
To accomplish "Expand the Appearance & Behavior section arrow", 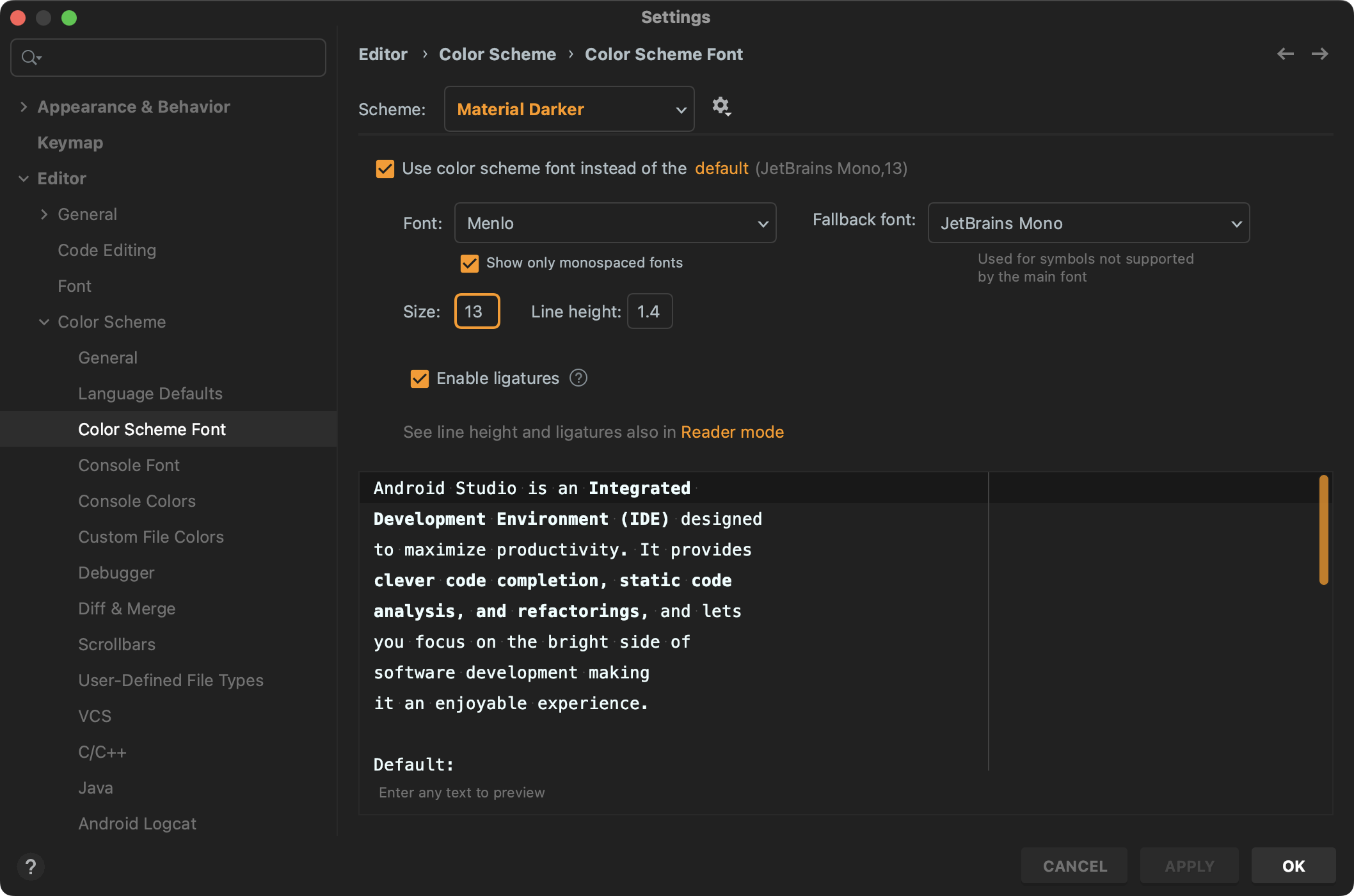I will [24, 107].
